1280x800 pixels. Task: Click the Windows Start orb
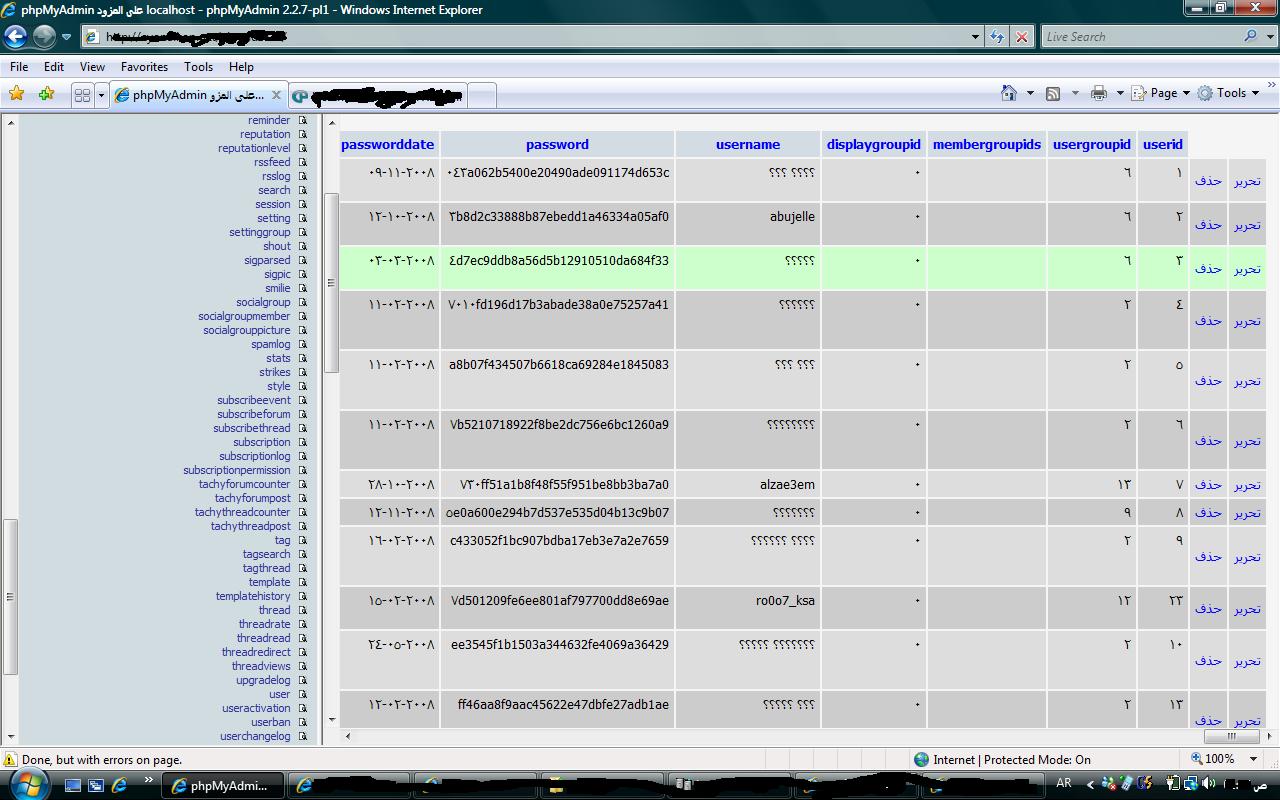pyautogui.click(x=28, y=784)
